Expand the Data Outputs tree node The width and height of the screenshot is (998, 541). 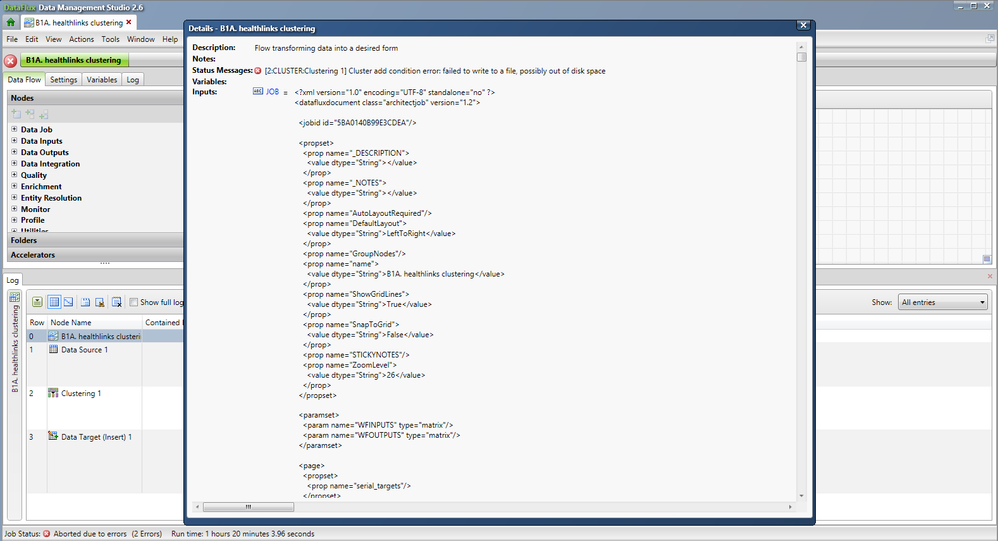(x=14, y=152)
